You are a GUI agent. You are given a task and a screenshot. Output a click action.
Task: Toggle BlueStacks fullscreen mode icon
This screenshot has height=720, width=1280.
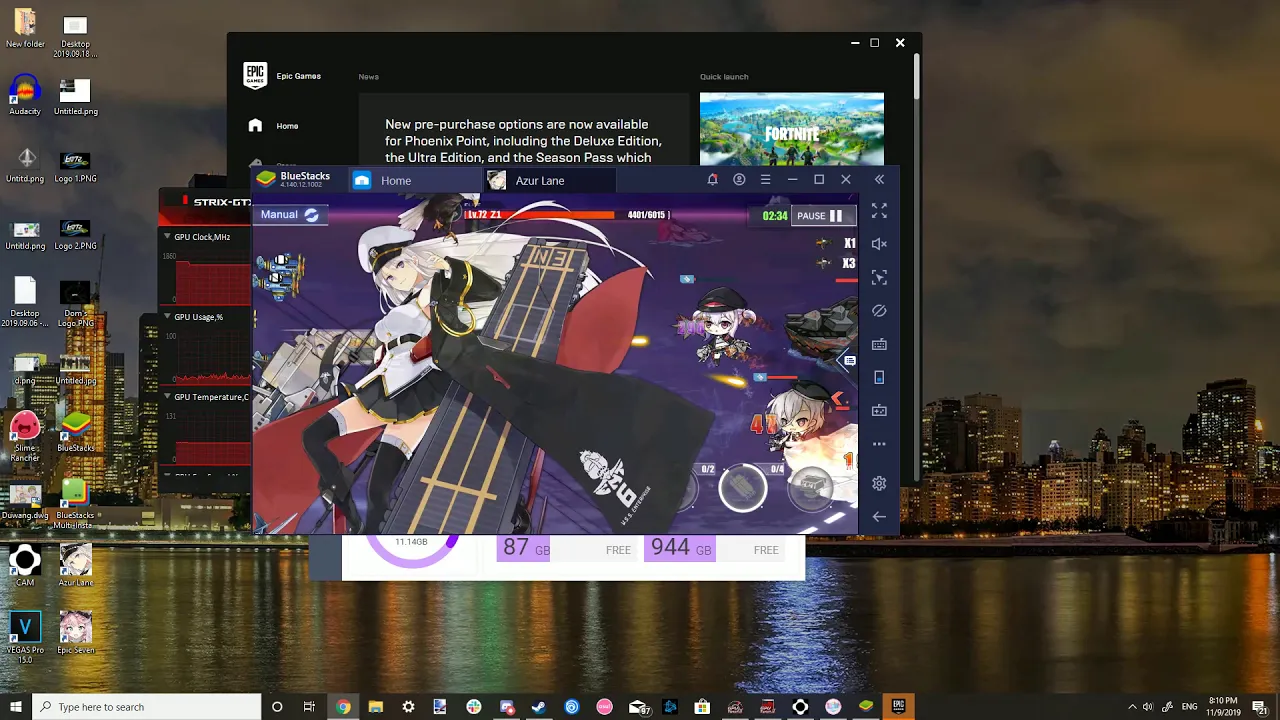(x=879, y=211)
